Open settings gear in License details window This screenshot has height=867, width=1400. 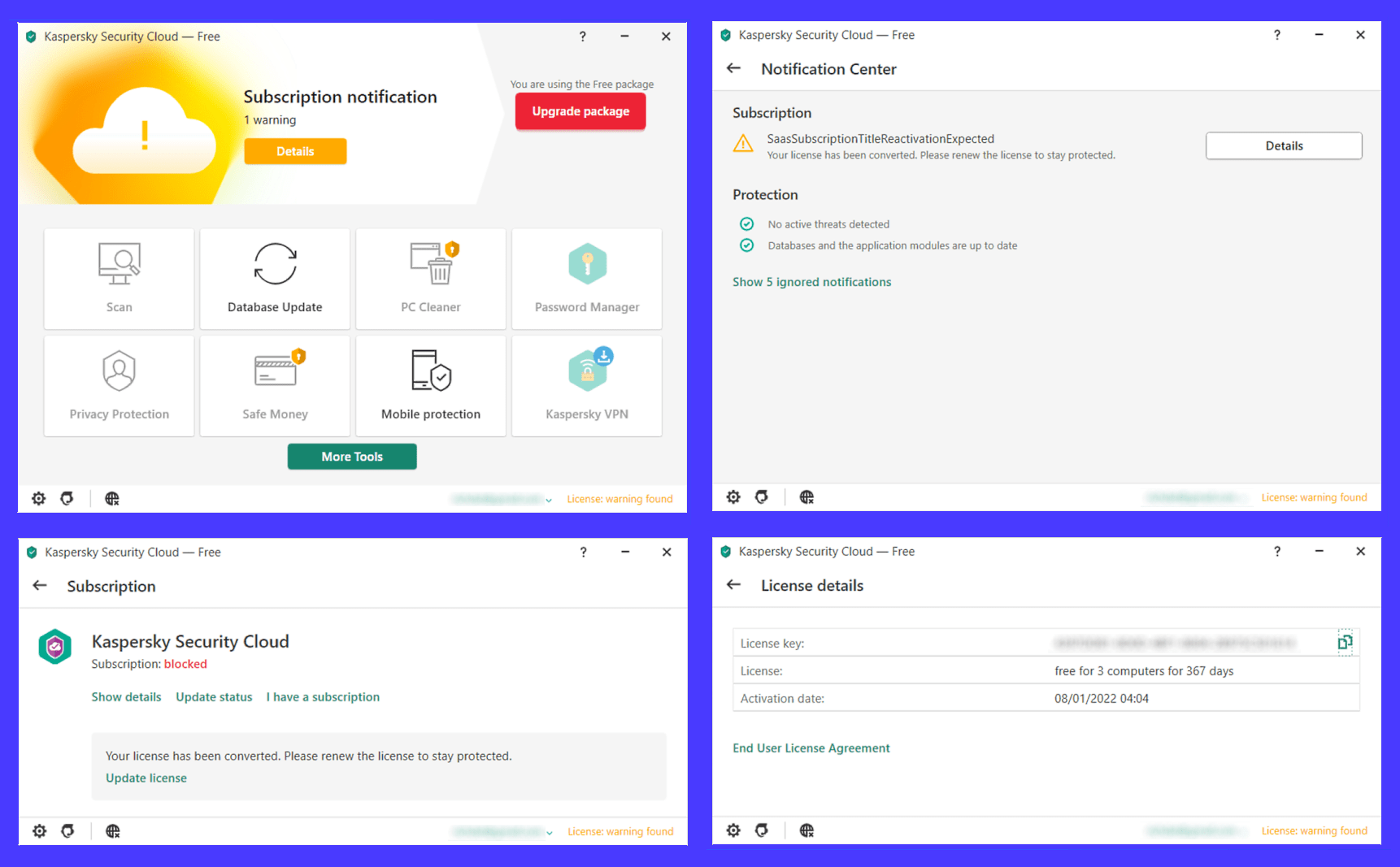point(733,830)
